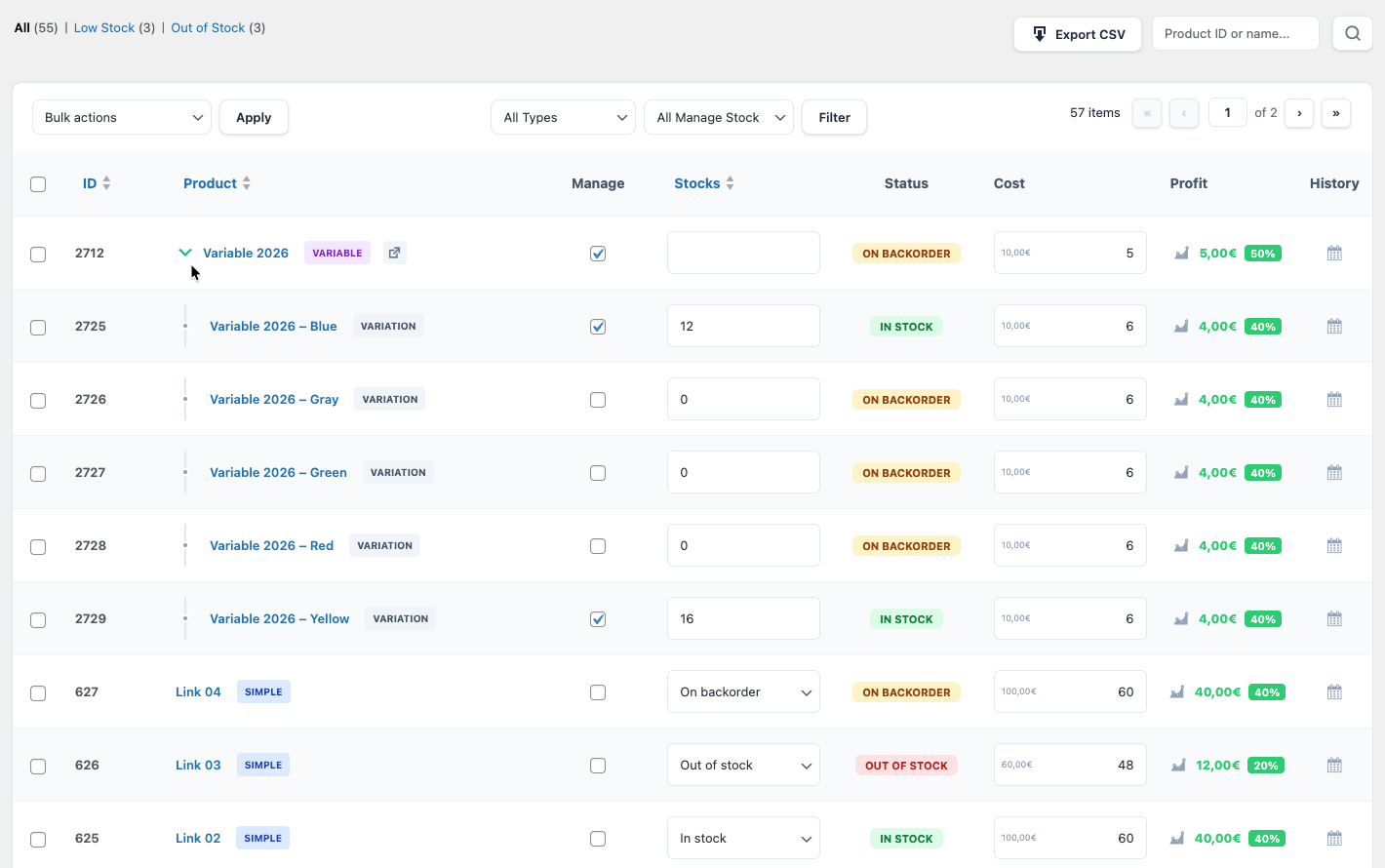Select all products with header checkbox

pyautogui.click(x=38, y=184)
